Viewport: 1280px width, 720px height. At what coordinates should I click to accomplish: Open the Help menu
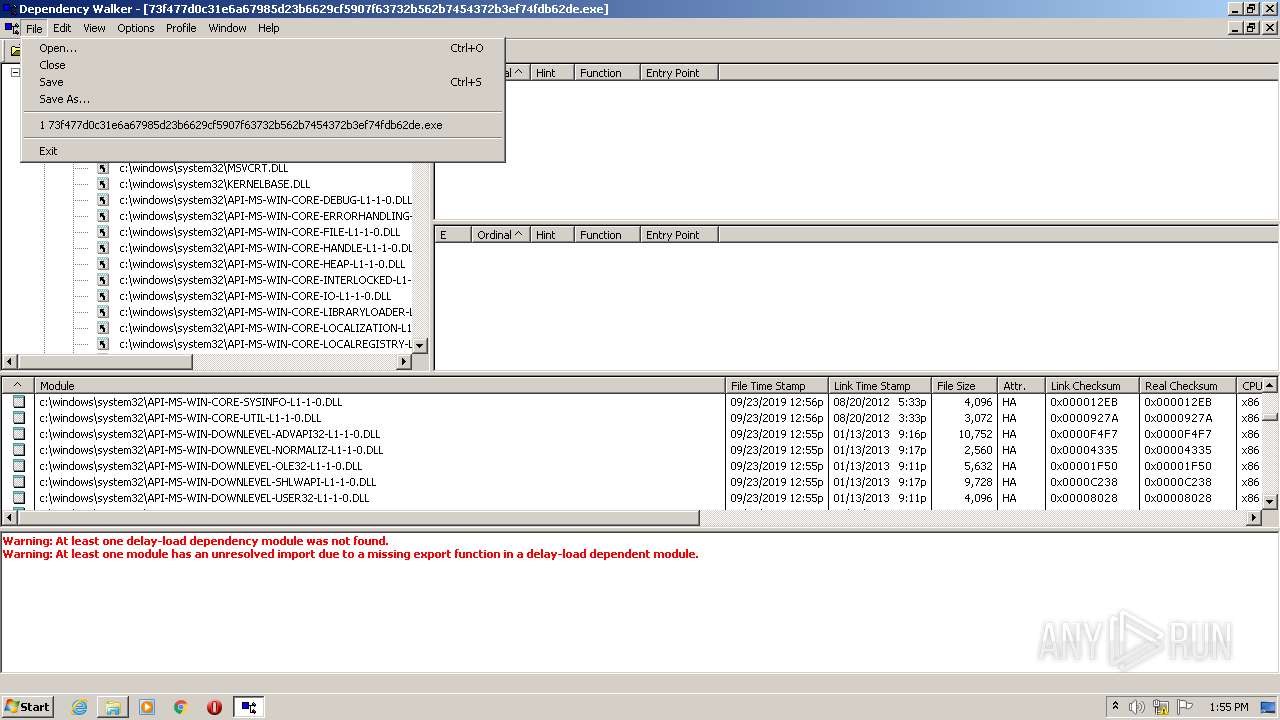coord(269,28)
